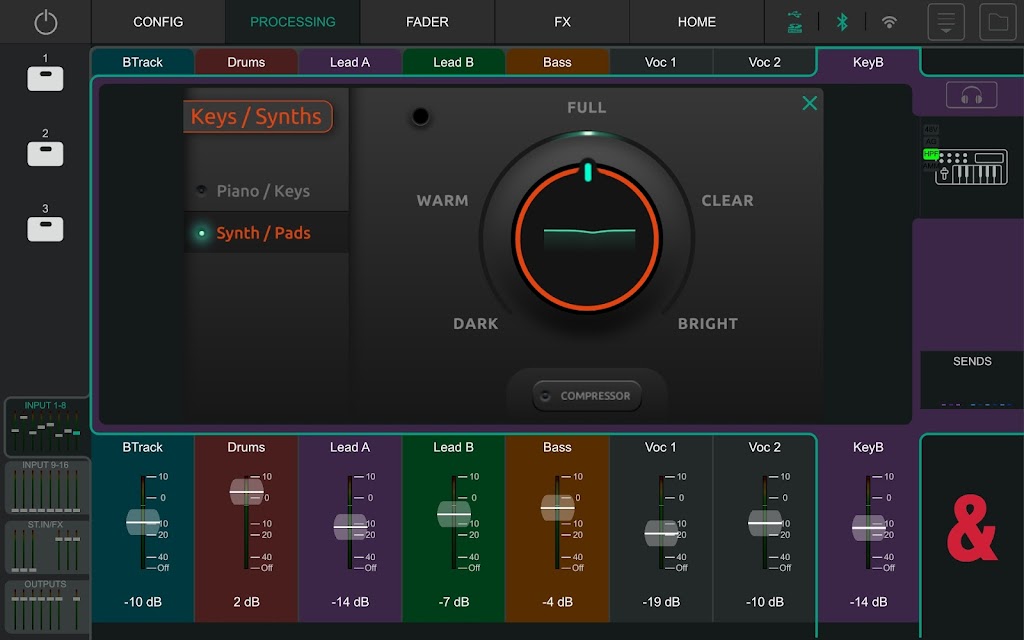Open Bluetooth settings icon

click(x=842, y=22)
